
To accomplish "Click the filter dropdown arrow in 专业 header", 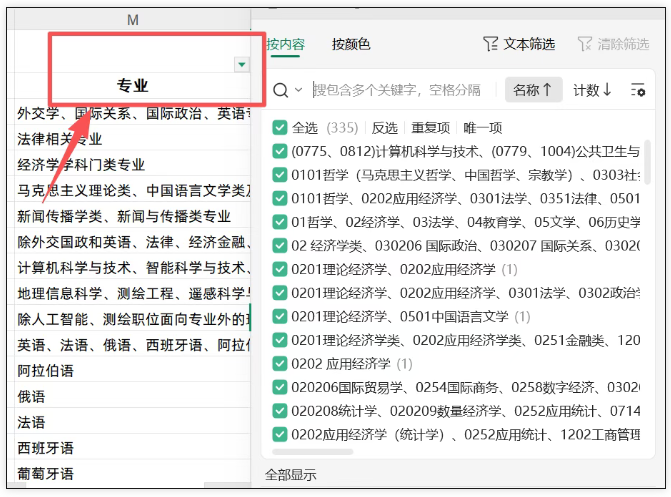I will click(x=240, y=65).
